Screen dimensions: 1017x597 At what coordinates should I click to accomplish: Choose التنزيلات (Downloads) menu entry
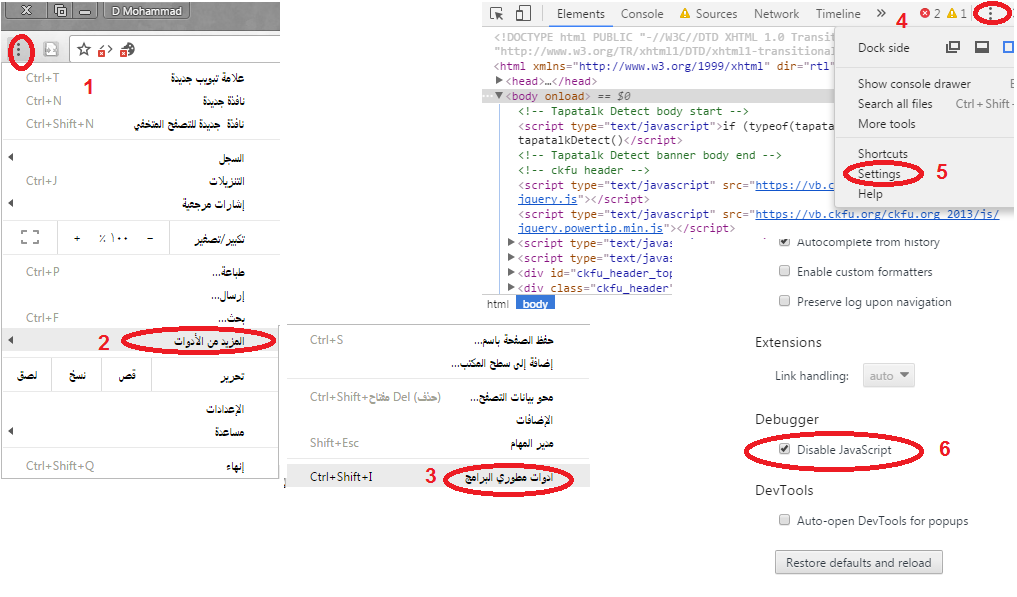(141, 180)
